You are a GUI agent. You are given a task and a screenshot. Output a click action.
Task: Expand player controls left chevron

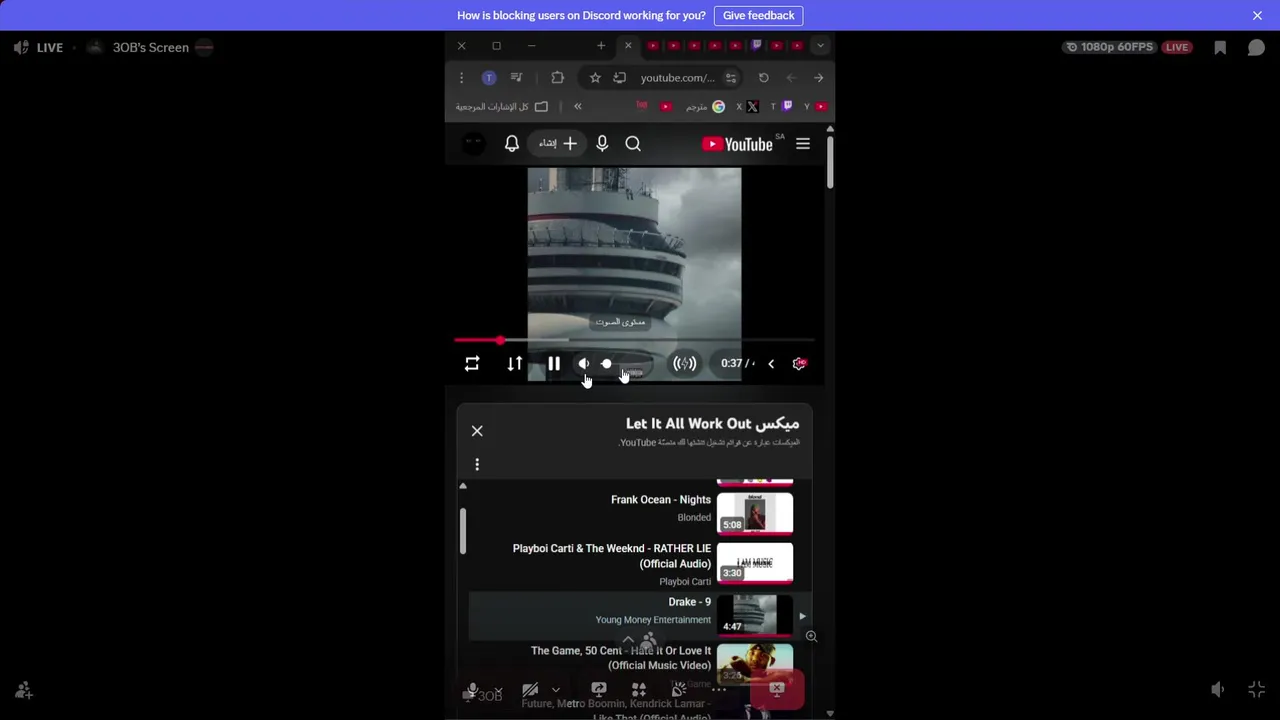pos(771,364)
